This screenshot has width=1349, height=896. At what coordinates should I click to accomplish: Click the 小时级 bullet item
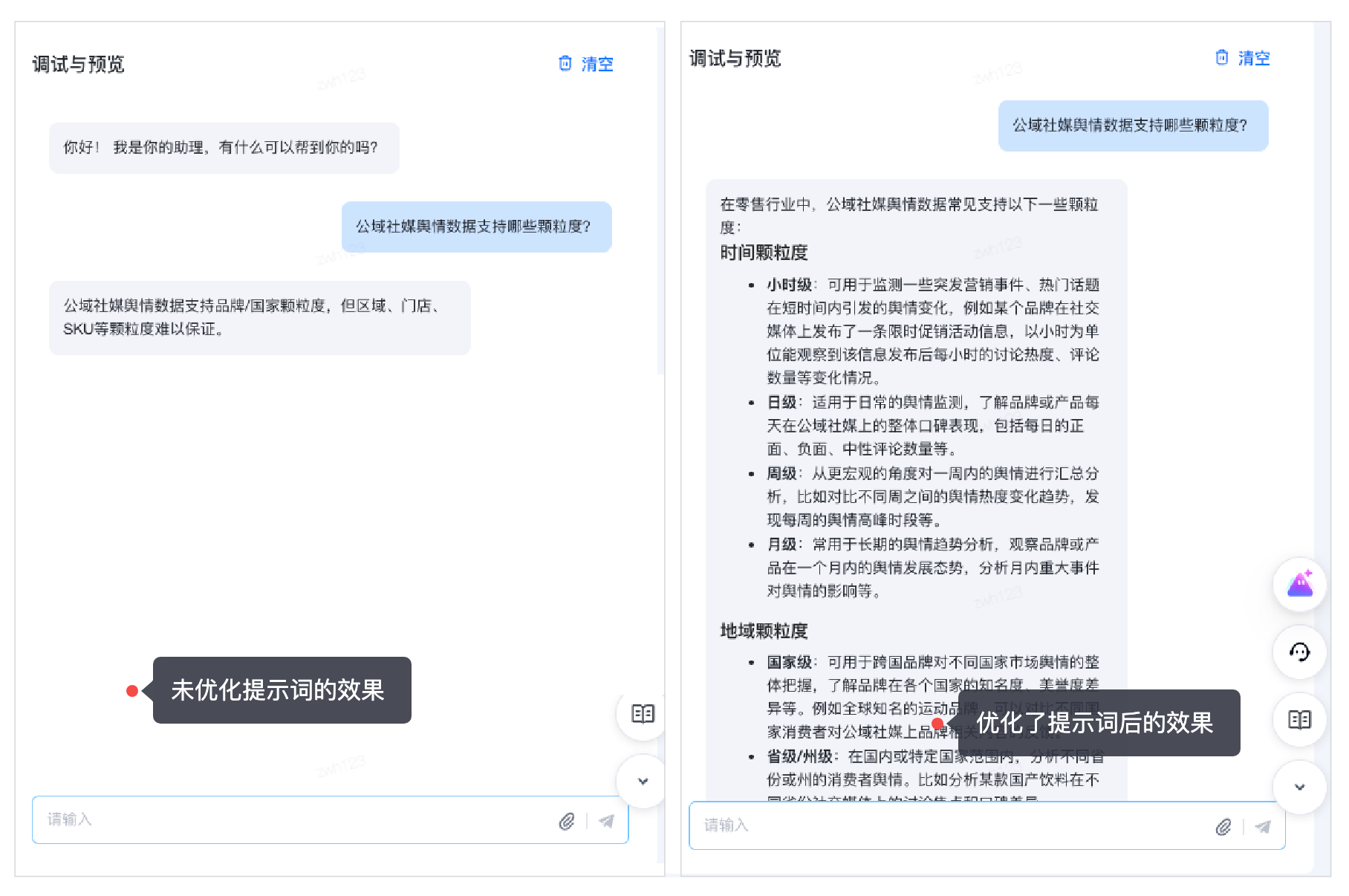(x=933, y=331)
